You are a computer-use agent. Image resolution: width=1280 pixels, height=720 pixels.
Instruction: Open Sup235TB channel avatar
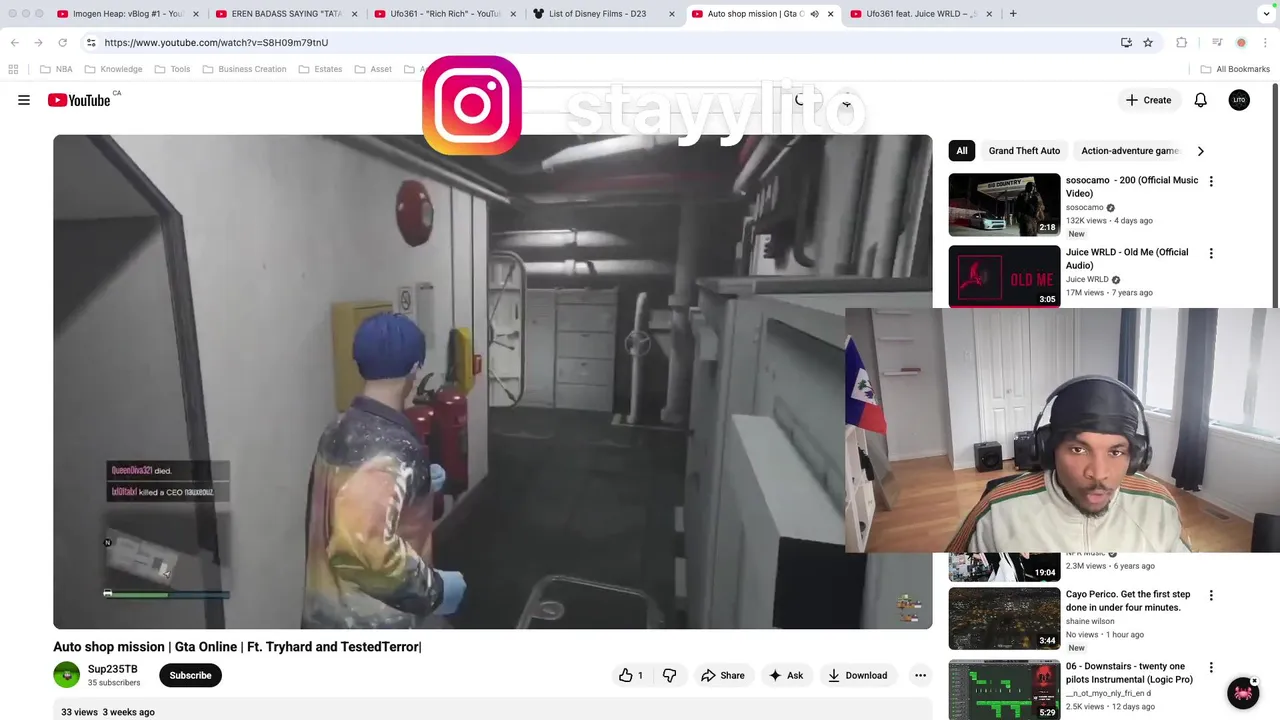66,675
